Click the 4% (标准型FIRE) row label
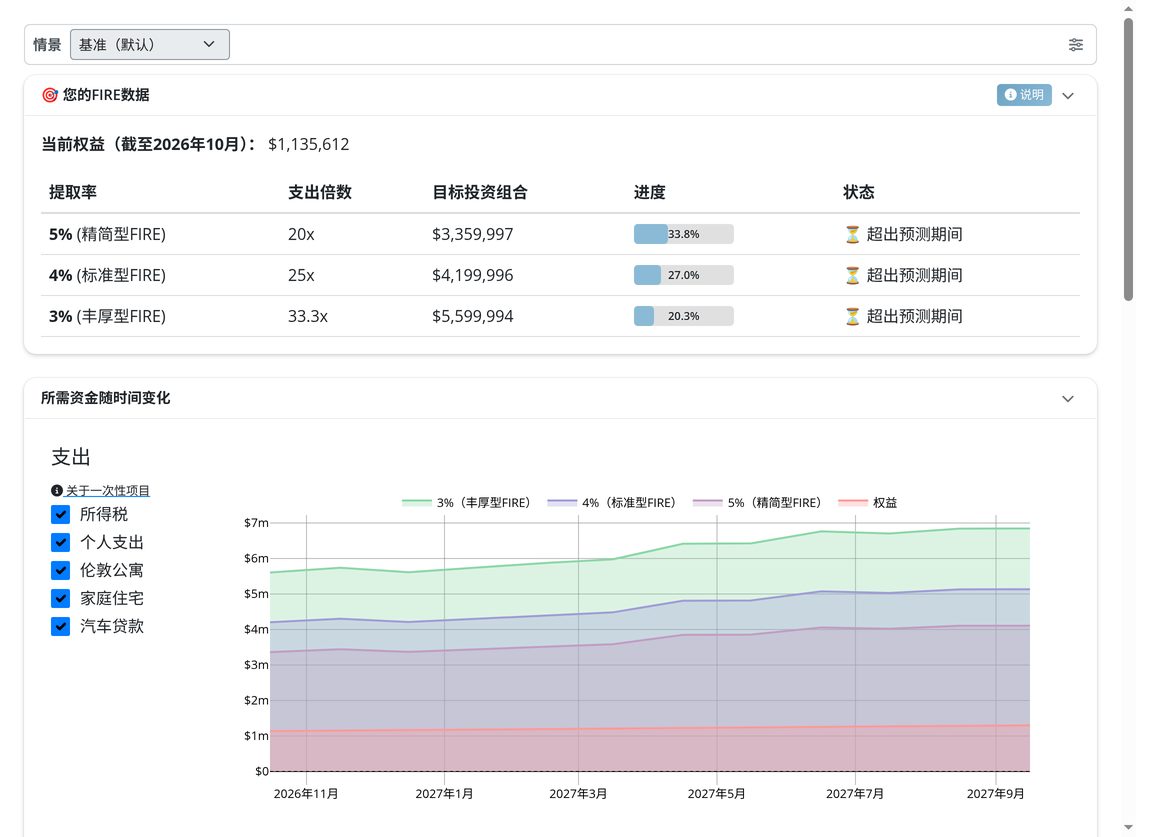This screenshot has height=837, width=1160. point(107,275)
